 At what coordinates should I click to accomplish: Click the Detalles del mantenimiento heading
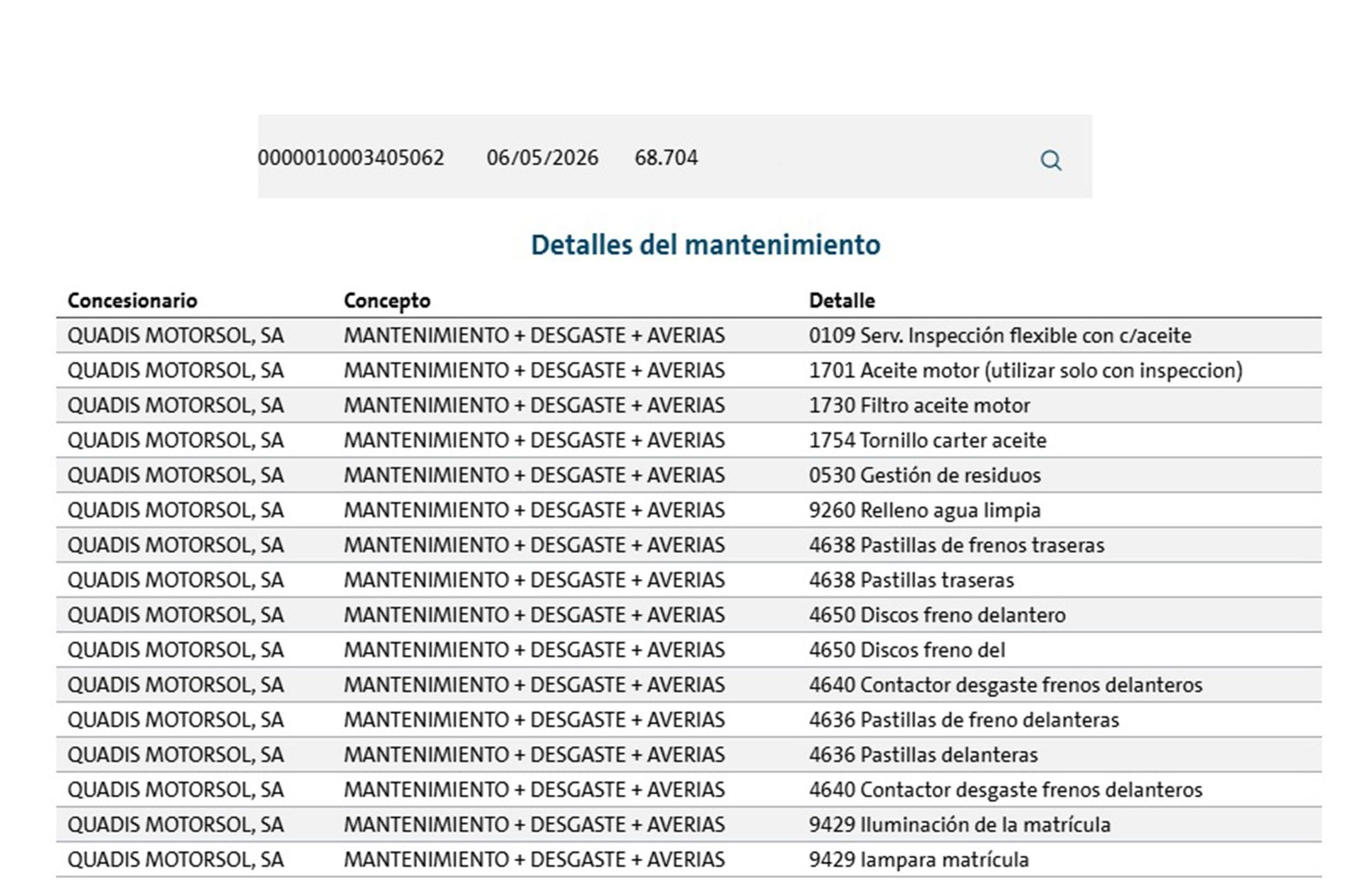tap(706, 245)
